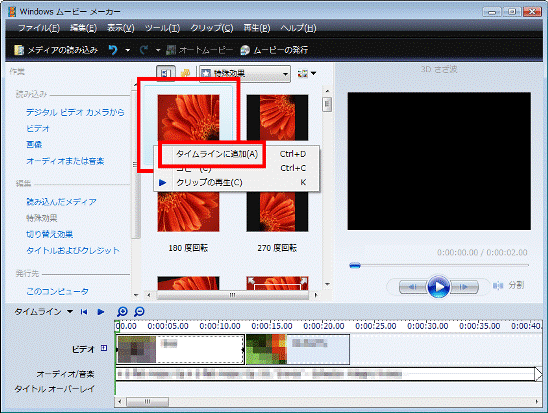Click the effects pane horizontal scrollbar thumb
The image size is (548, 413).
[x=232, y=295]
